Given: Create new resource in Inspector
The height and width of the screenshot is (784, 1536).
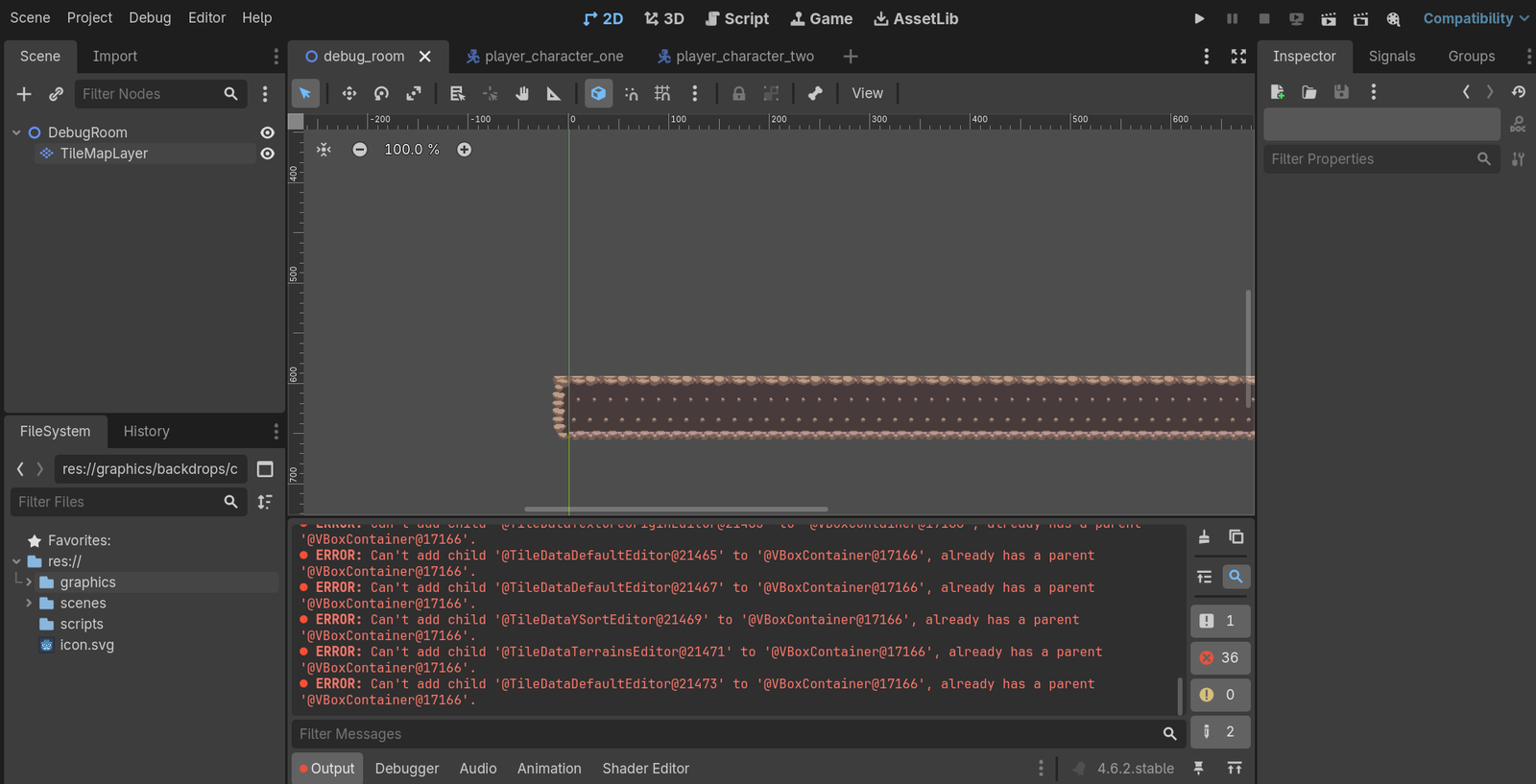Looking at the screenshot, I should pyautogui.click(x=1278, y=92).
